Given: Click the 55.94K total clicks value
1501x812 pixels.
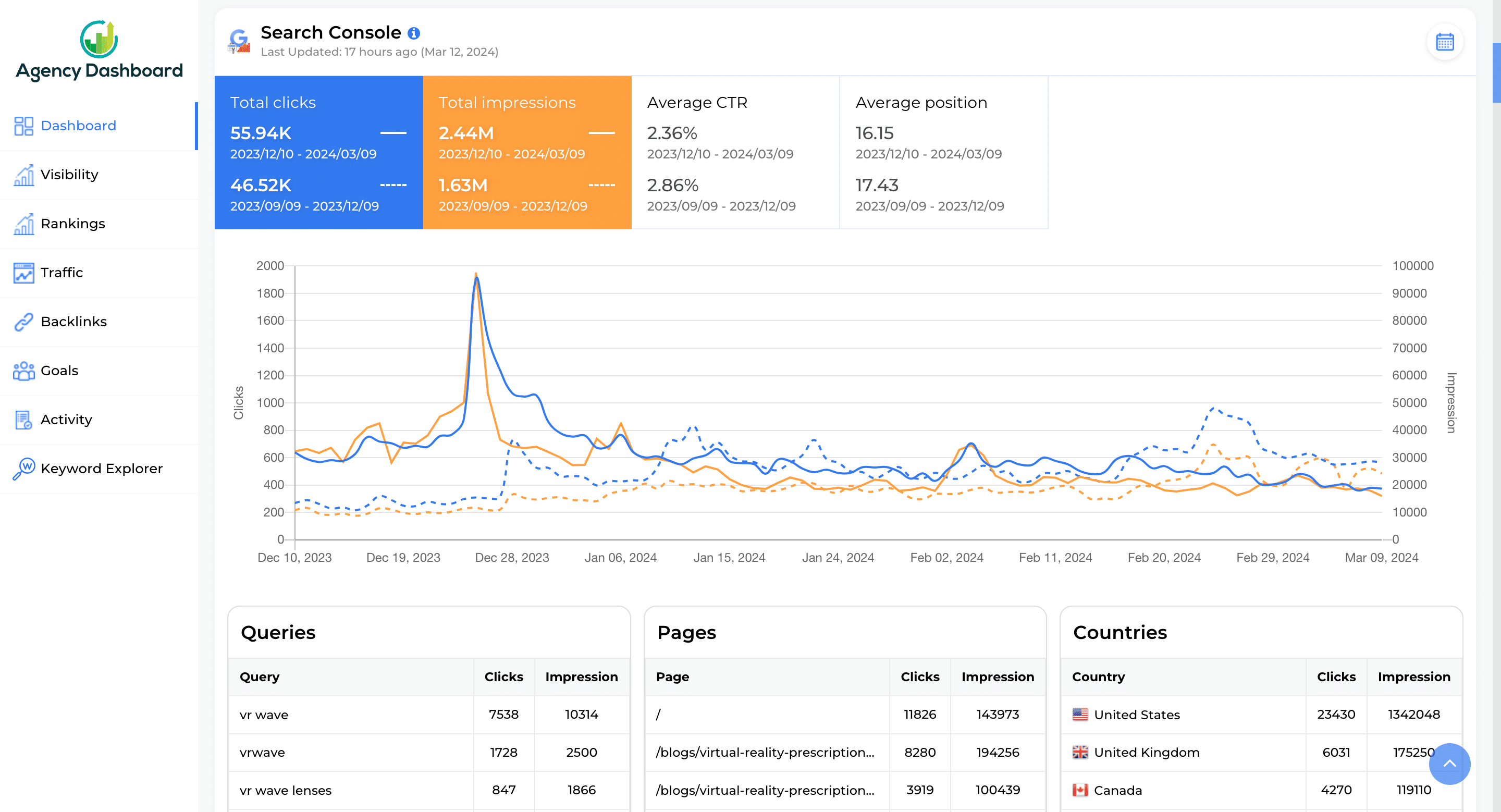Looking at the screenshot, I should (261, 133).
